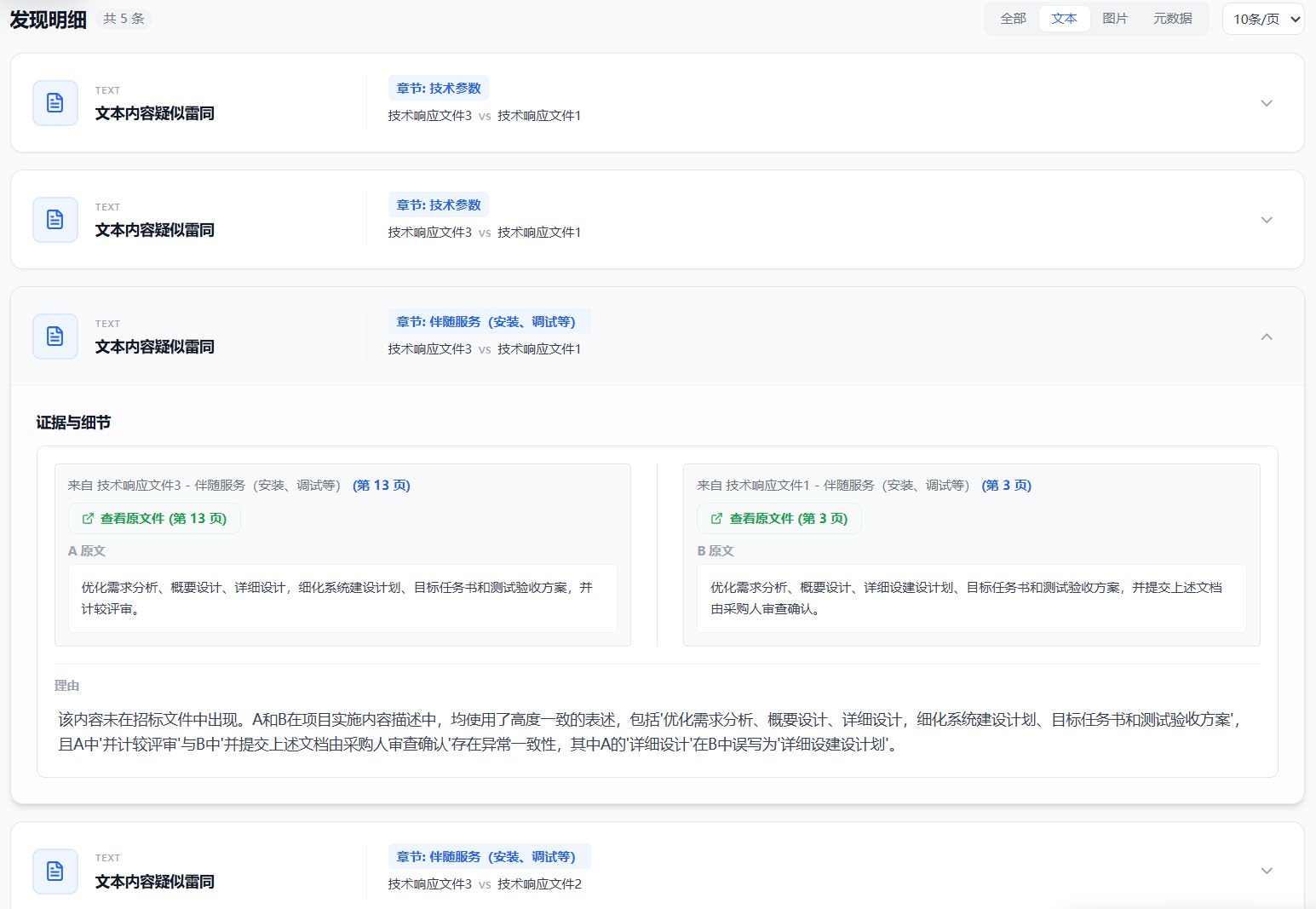Viewport: 1316px width, 909px height.
Task: Show findings under the 图片 tab
Action: 1114,19
